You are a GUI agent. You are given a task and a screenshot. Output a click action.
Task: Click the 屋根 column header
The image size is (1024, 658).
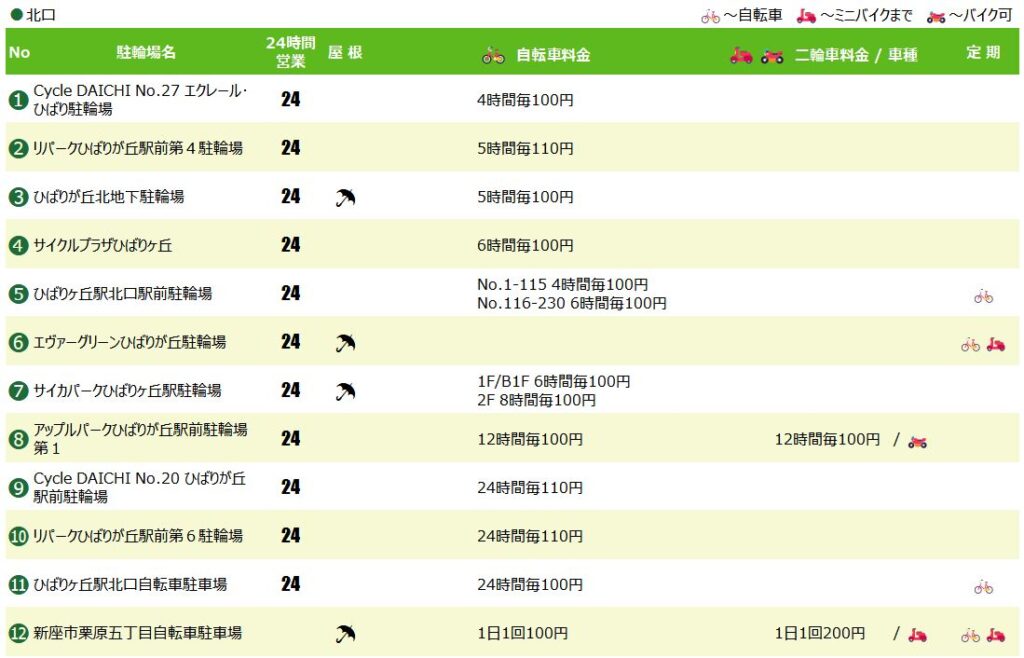point(345,53)
